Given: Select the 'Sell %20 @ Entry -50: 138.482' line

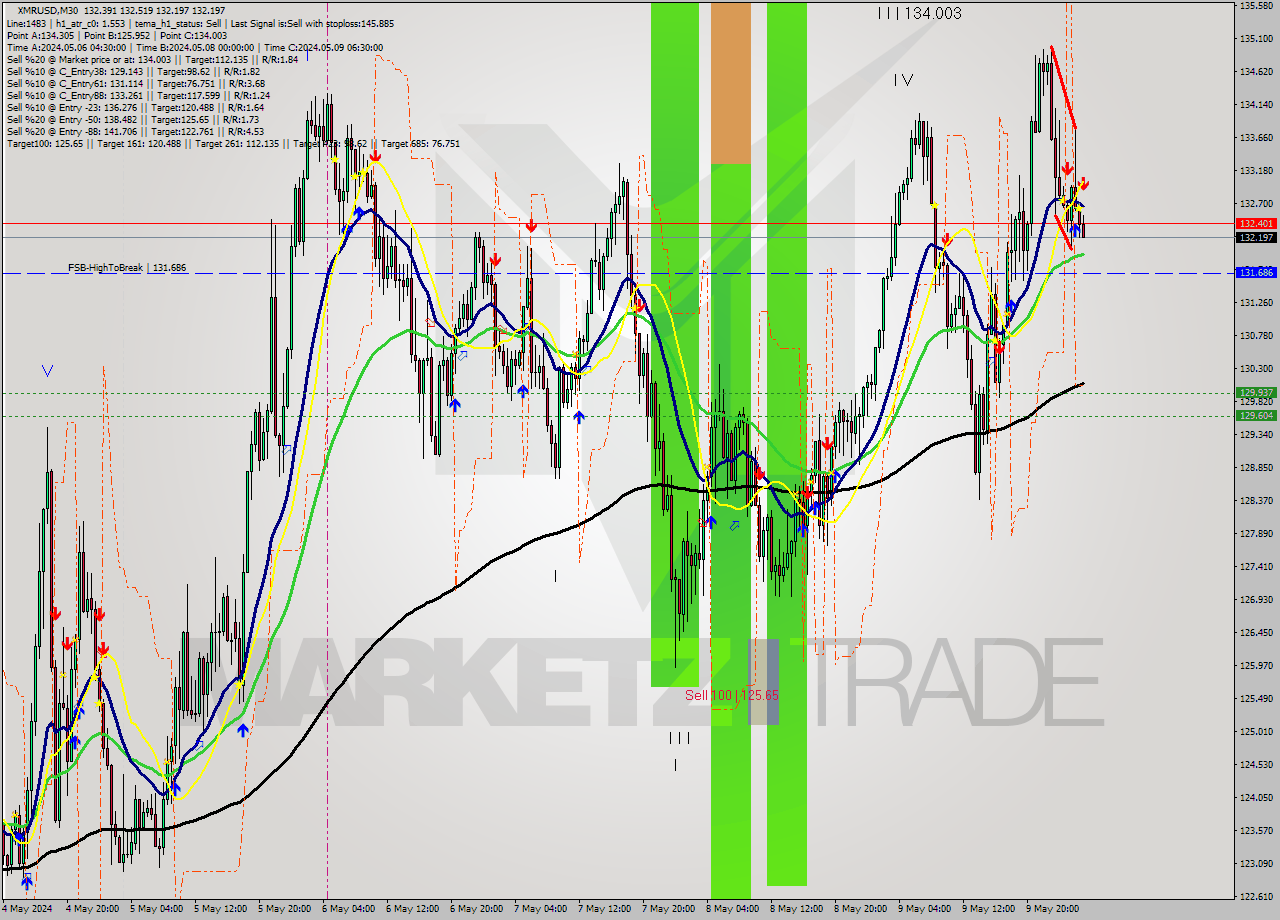Looking at the screenshot, I should point(132,119).
